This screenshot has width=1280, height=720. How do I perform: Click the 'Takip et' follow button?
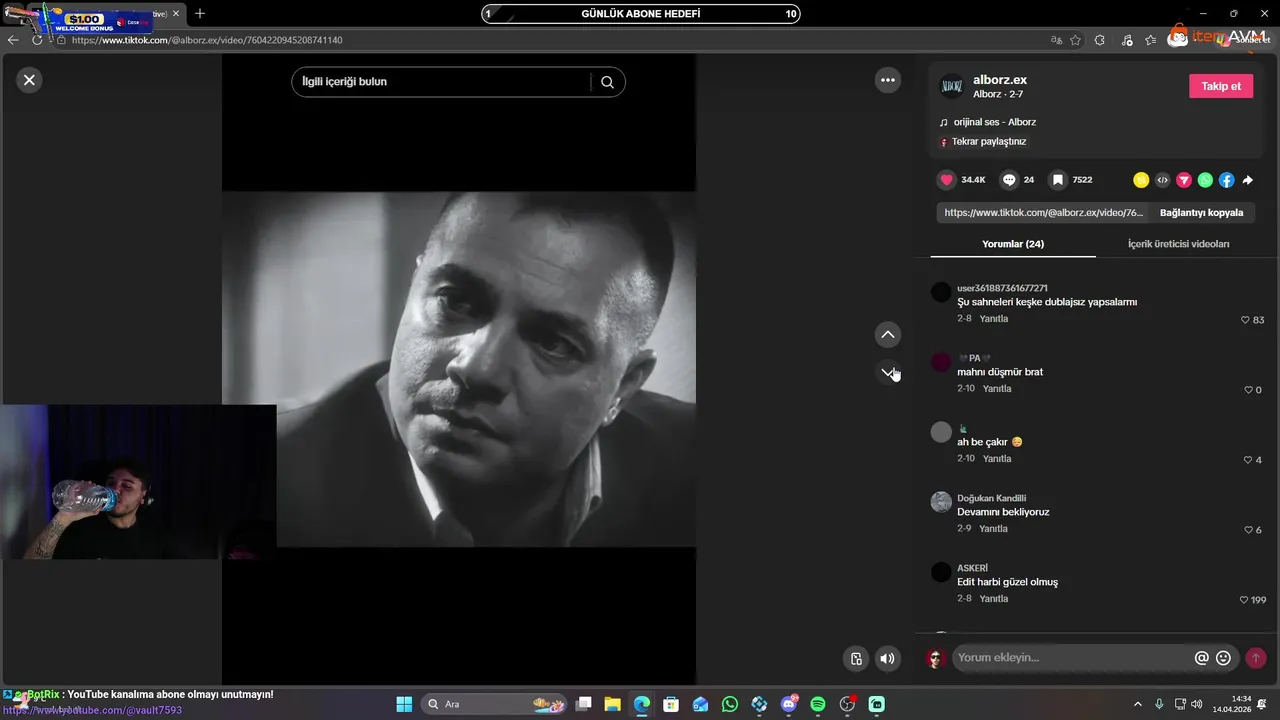pyautogui.click(x=1221, y=86)
